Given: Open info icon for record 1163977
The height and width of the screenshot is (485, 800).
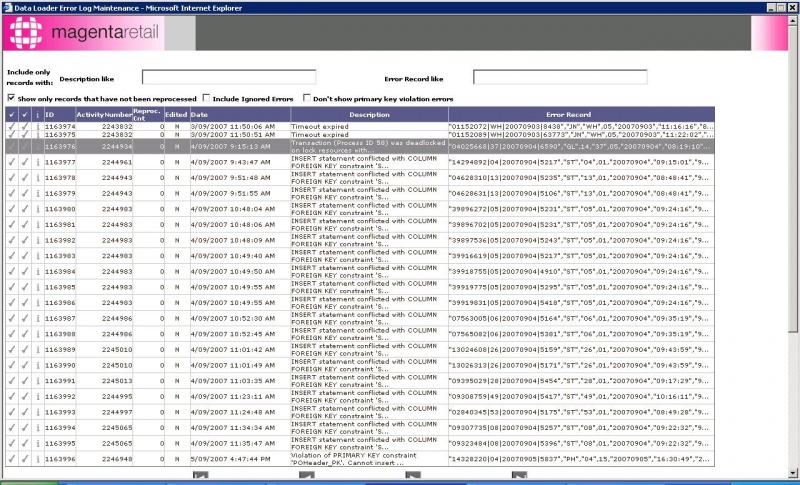Looking at the screenshot, I should pos(38,162).
